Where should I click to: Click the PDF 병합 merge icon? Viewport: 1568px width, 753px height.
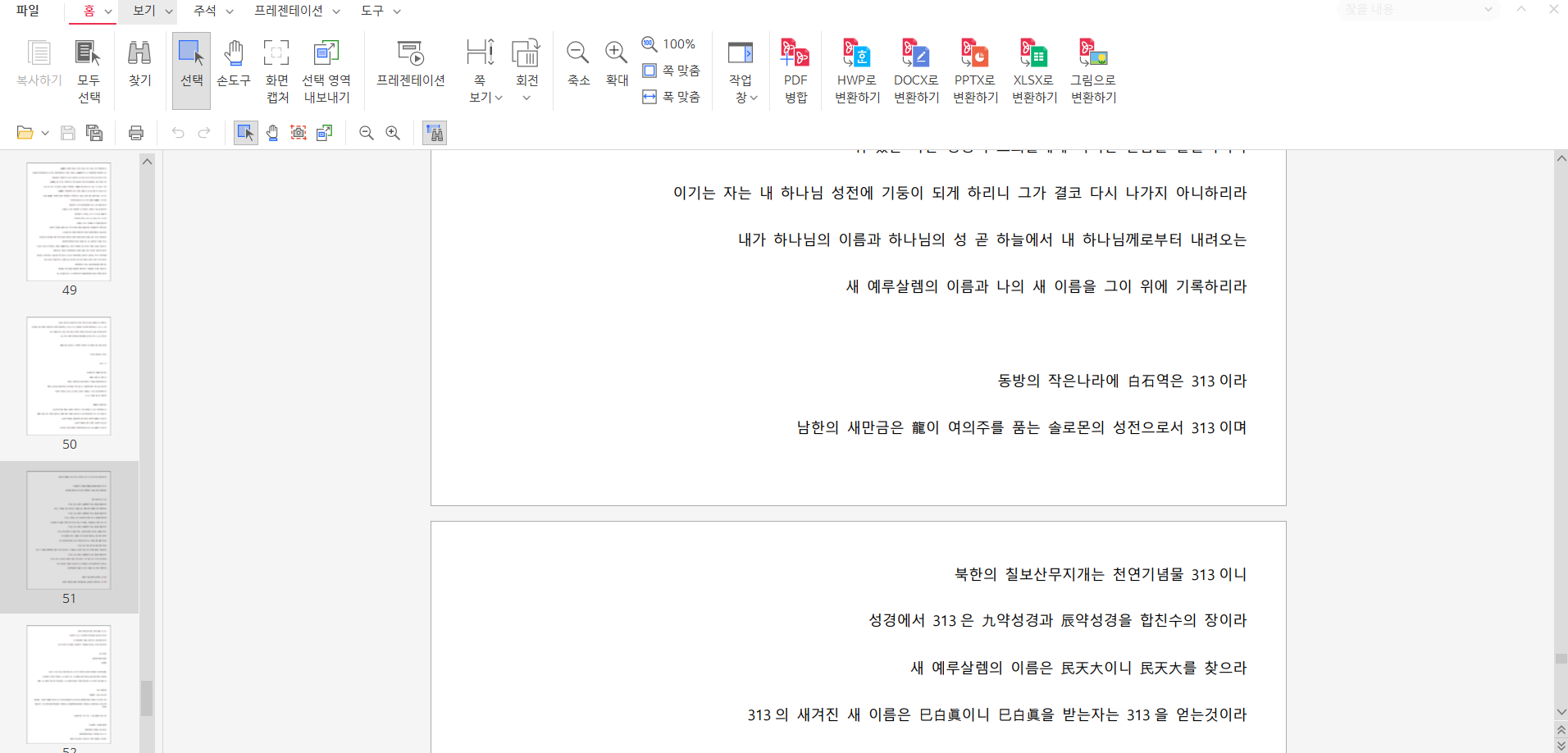point(795,71)
